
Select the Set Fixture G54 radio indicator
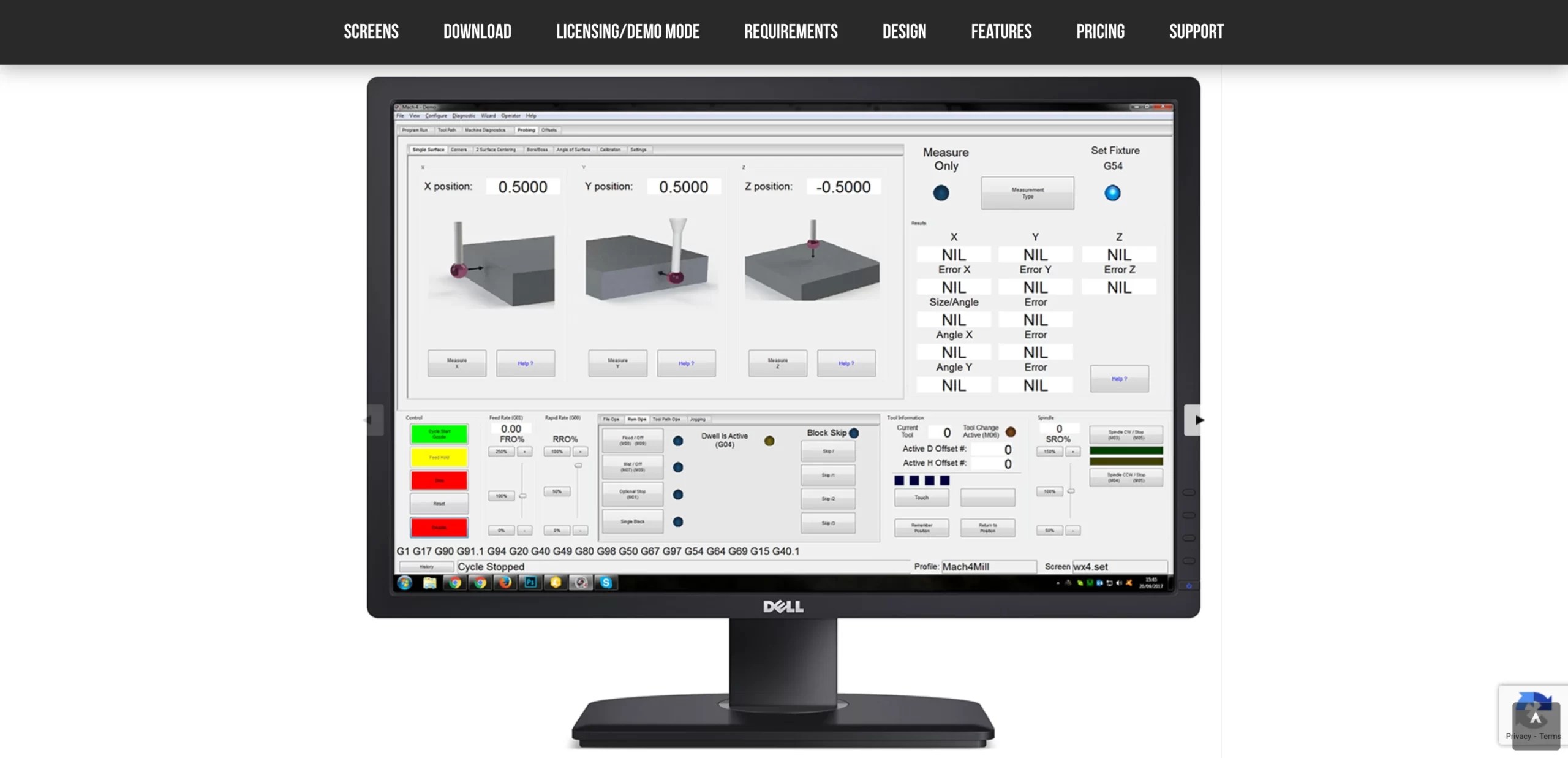pyautogui.click(x=1114, y=193)
